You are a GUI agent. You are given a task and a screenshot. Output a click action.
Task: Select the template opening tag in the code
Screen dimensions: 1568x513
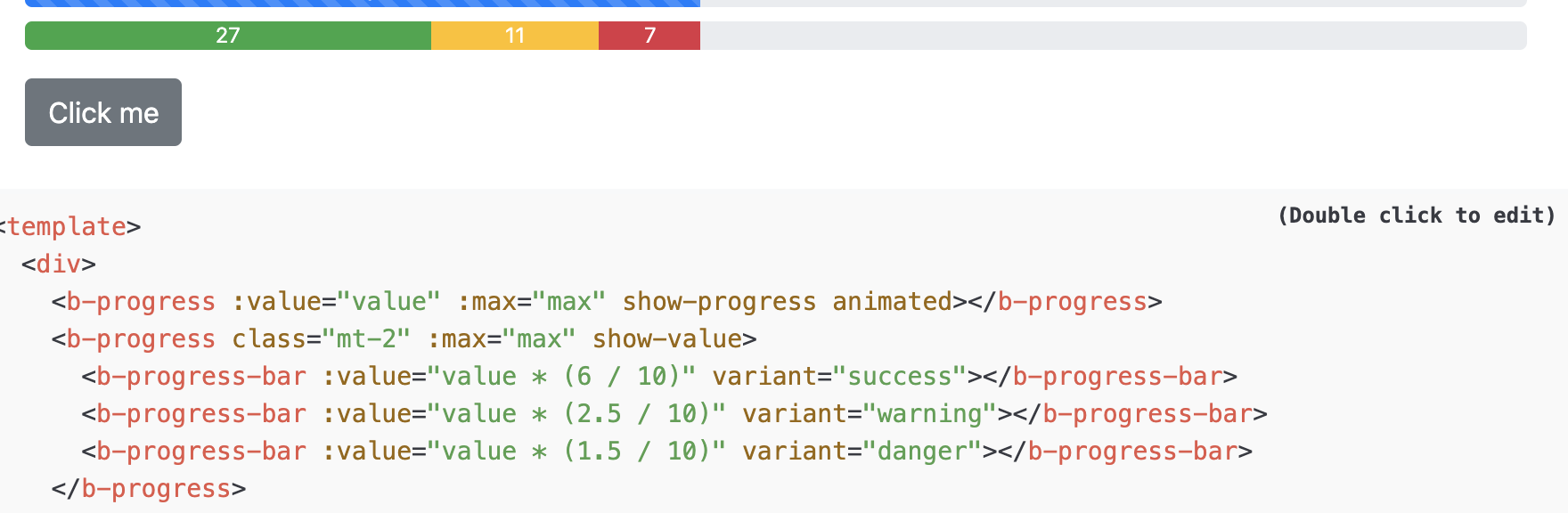point(69,226)
